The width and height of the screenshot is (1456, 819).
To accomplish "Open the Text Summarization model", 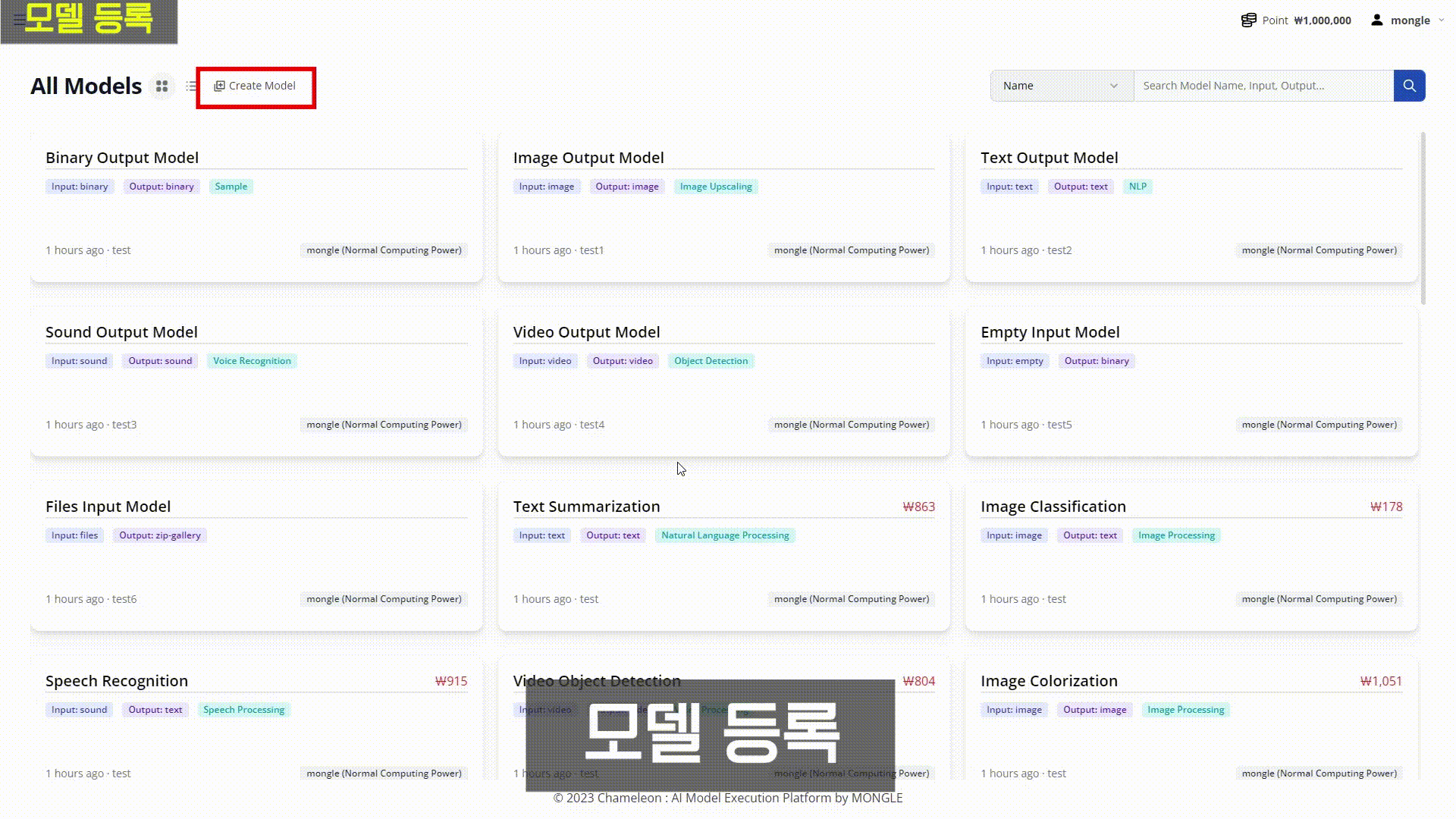I will point(586,507).
